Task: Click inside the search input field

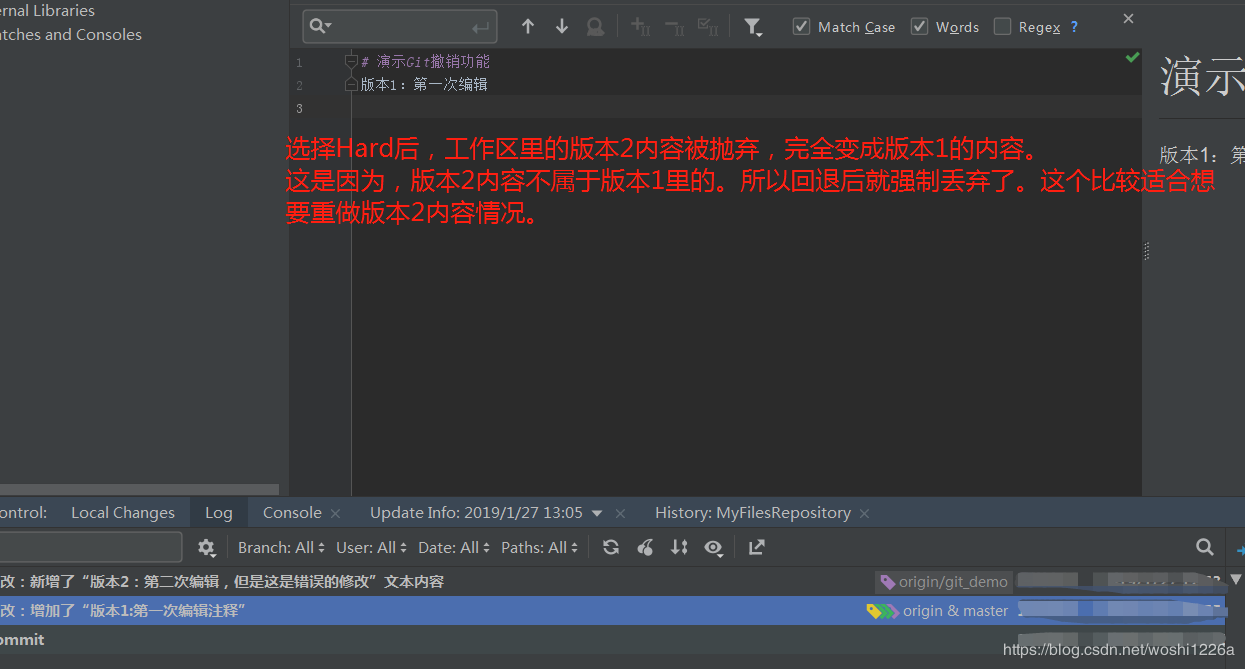Action: (x=400, y=26)
